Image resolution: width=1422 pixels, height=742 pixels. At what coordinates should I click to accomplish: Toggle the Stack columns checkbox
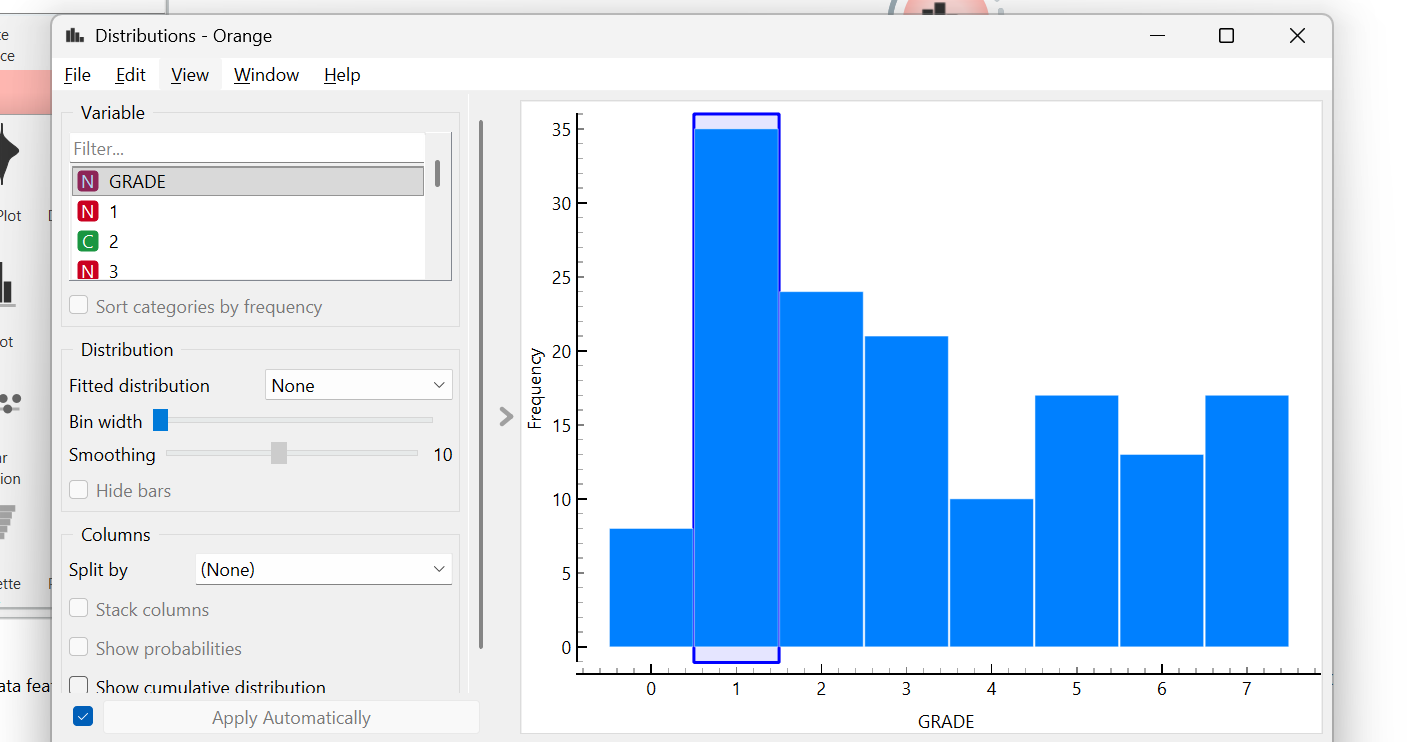pos(80,609)
